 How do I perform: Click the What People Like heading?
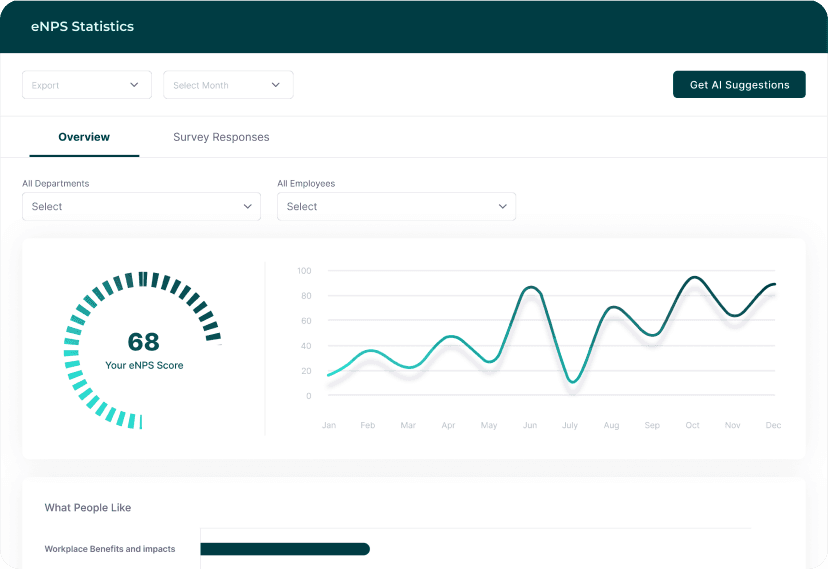(x=88, y=508)
